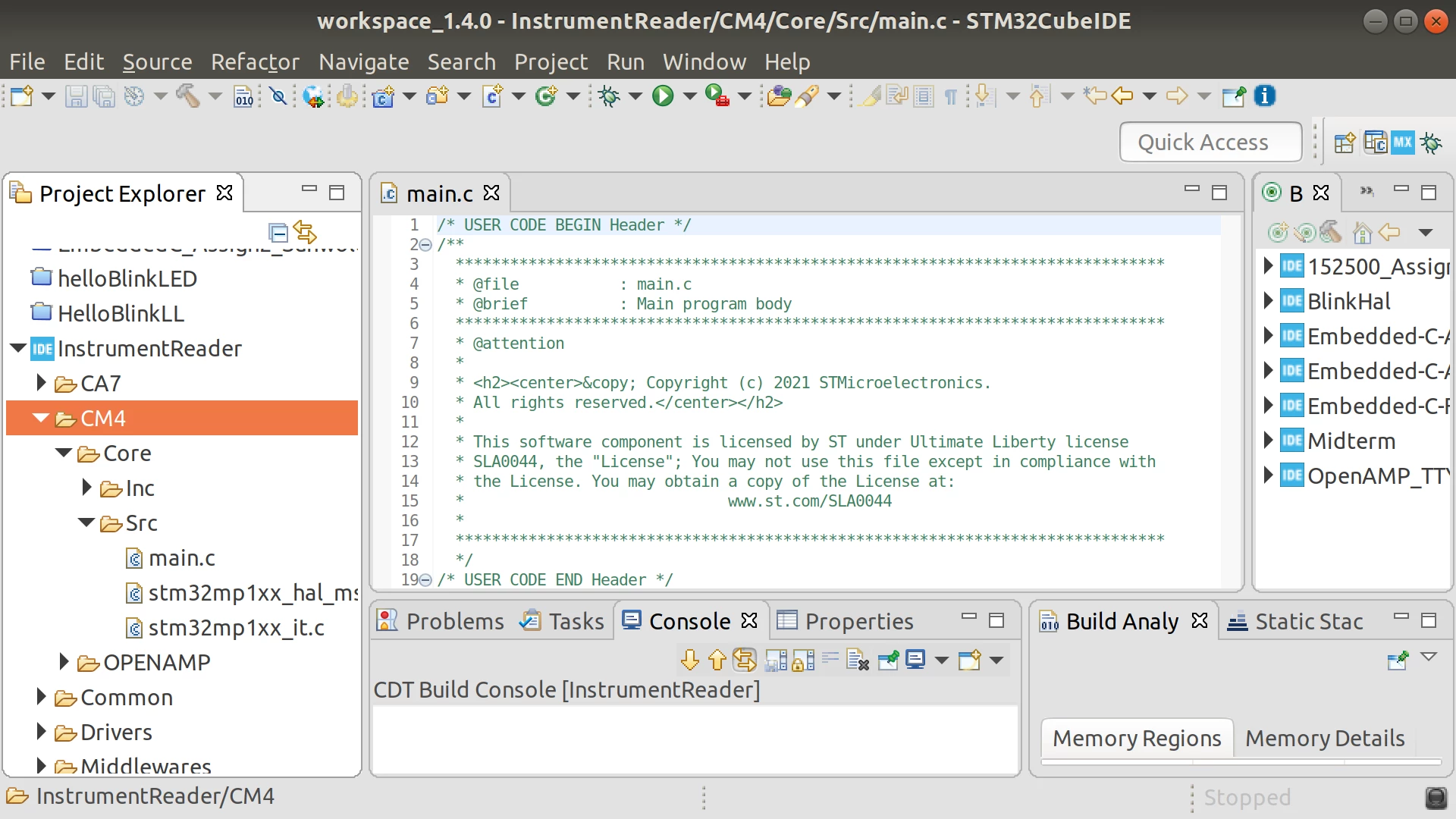1456x819 pixels.
Task: Switch to the Tasks tab
Action: [x=562, y=621]
